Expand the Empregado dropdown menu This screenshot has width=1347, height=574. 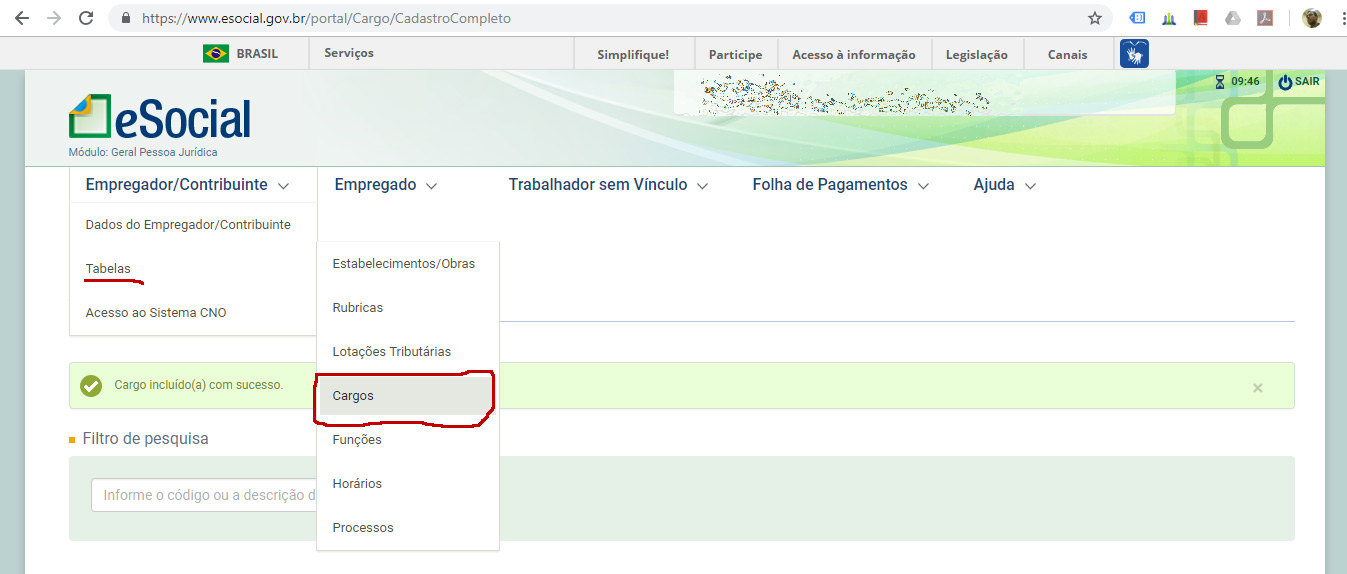(386, 185)
